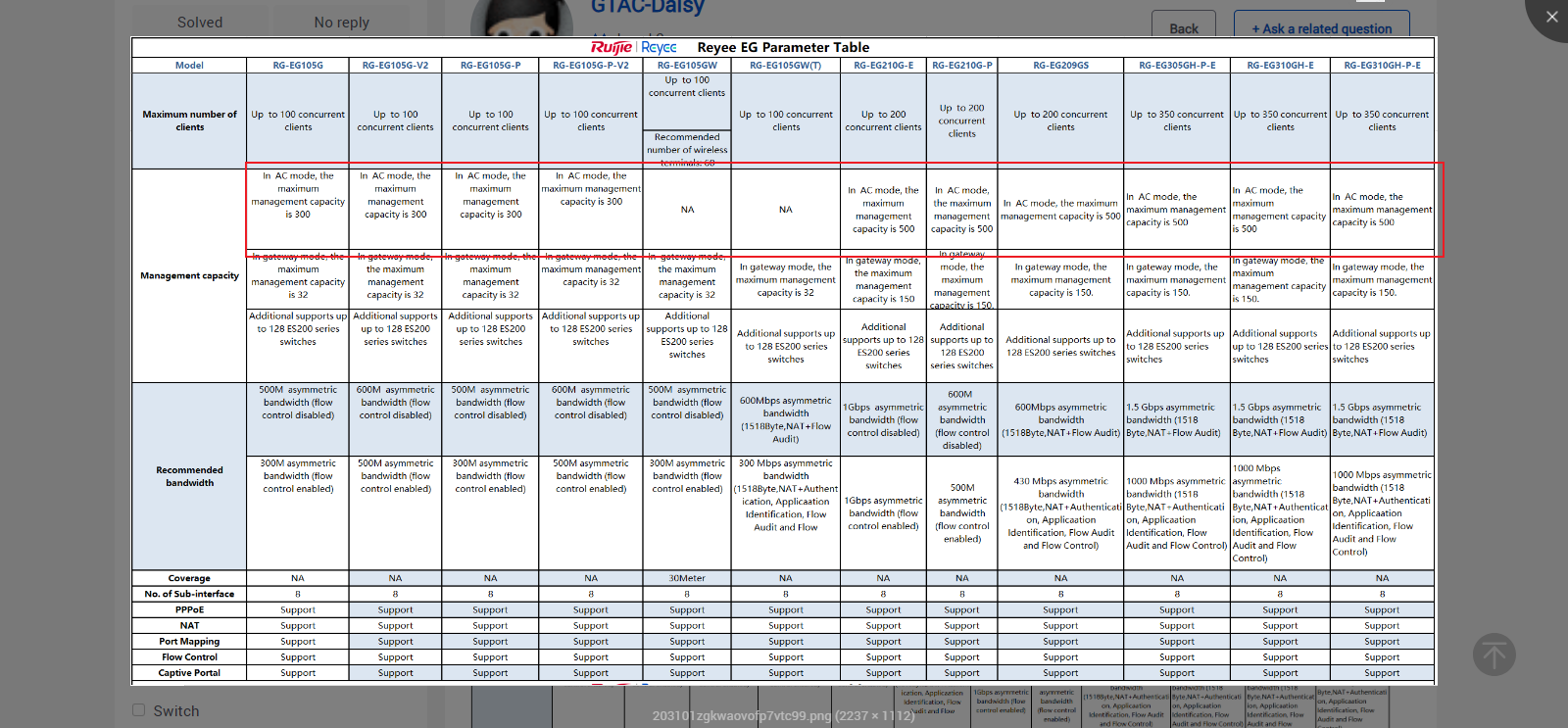Open the Solved tab
The height and width of the screenshot is (728, 1568).
(200, 22)
